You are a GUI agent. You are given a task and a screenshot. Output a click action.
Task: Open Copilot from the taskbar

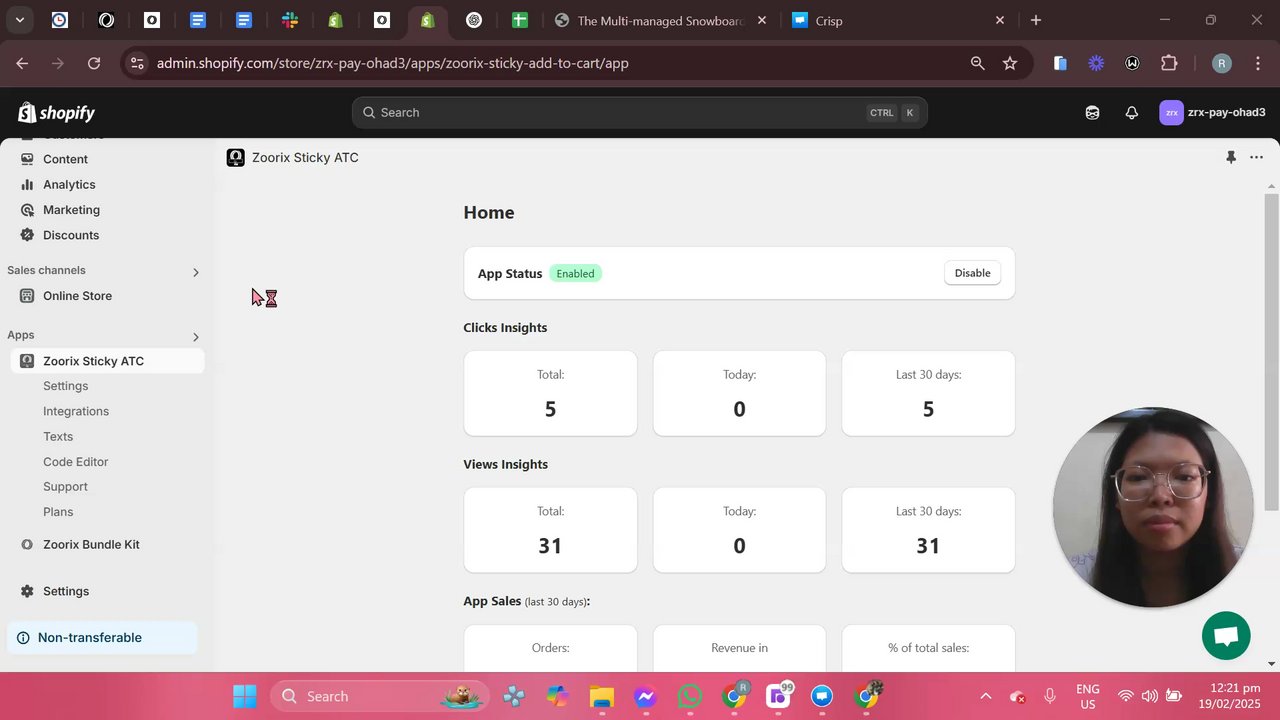[x=556, y=696]
